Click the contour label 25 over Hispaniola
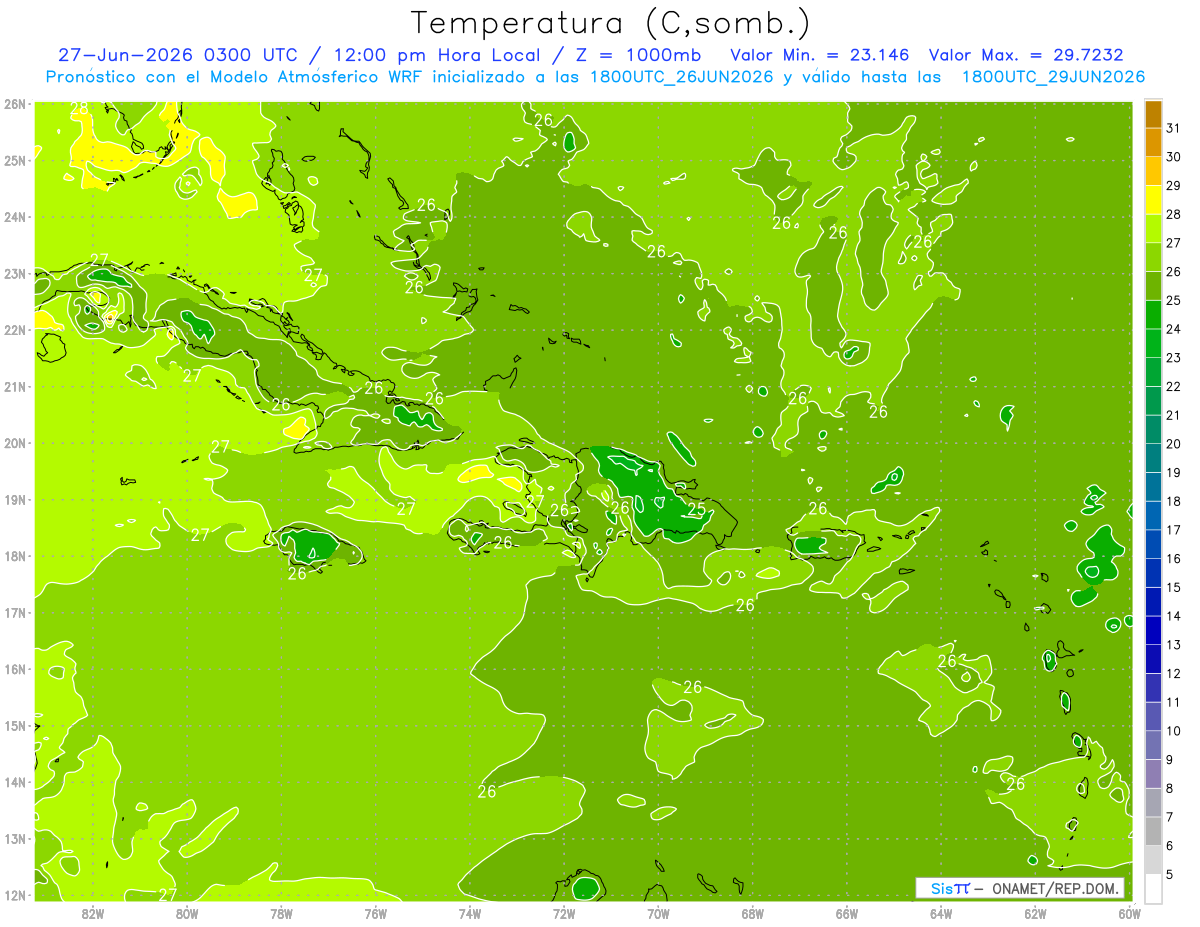This screenshot has width=1200, height=927. 696,509
